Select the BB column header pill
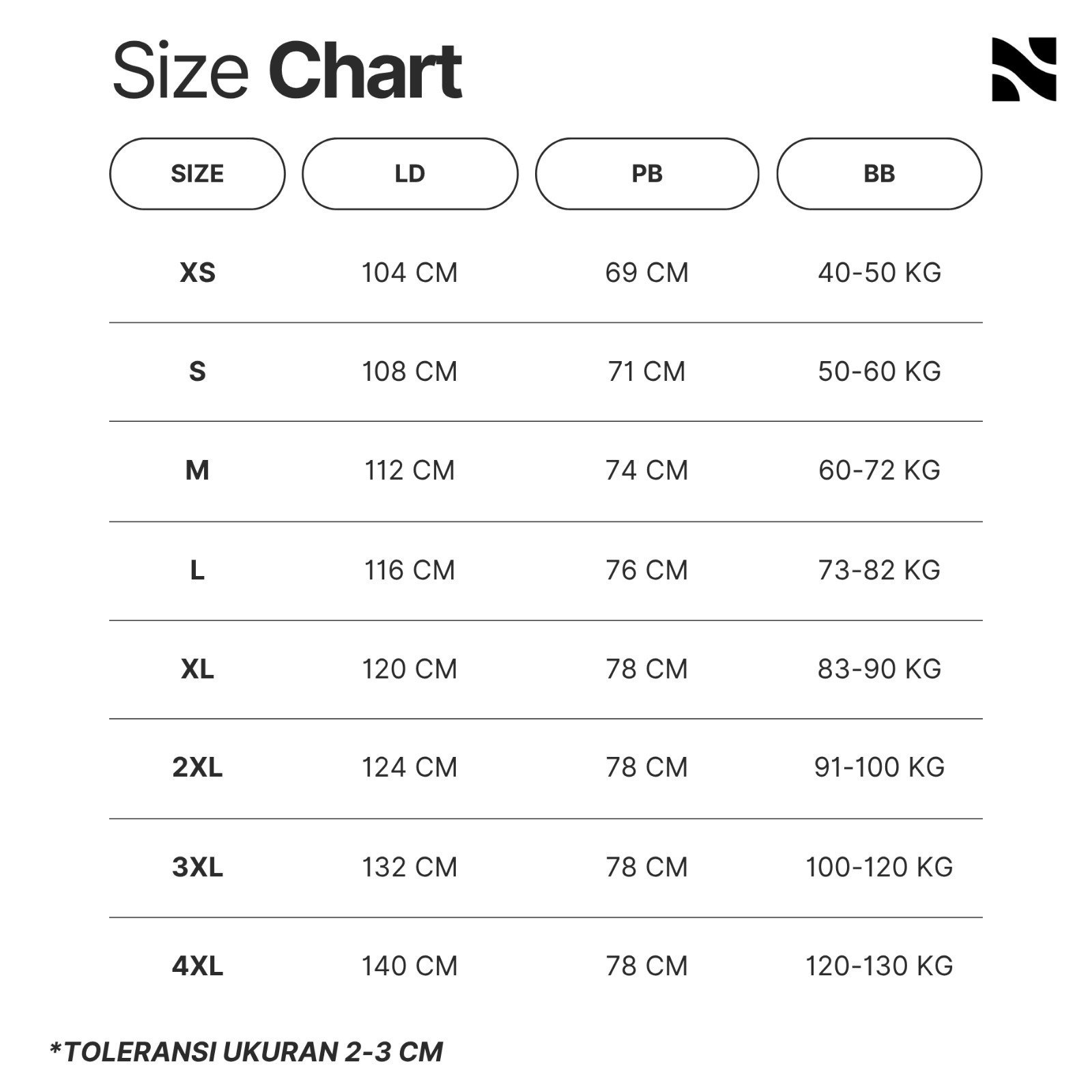Image resolution: width=1092 pixels, height=1092 pixels. [879, 174]
